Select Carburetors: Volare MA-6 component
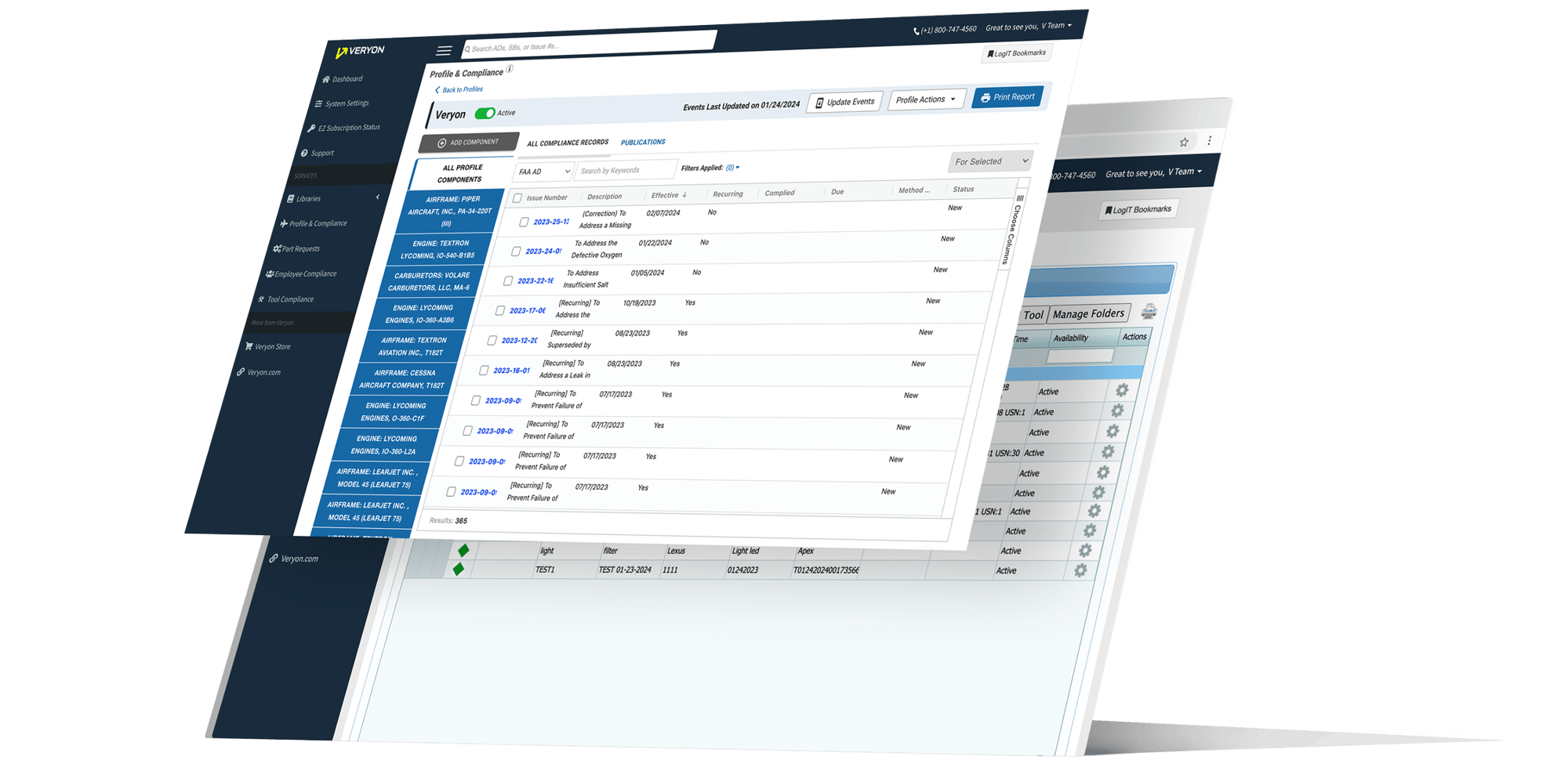 (x=430, y=282)
